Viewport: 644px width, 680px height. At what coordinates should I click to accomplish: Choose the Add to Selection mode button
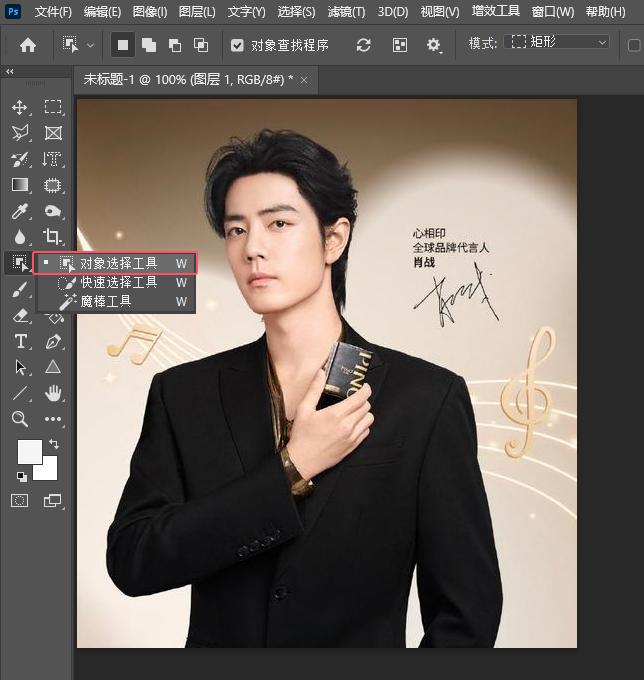click(149, 45)
